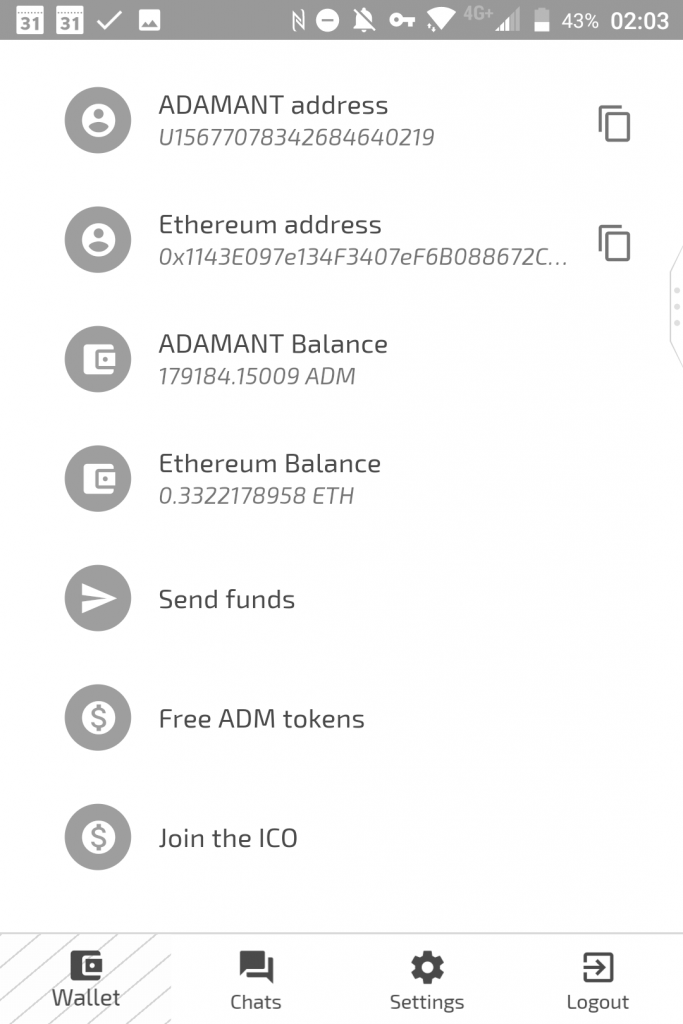683x1024 pixels.
Task: Tap the ADAMANT Balance wallet icon
Action: point(98,359)
